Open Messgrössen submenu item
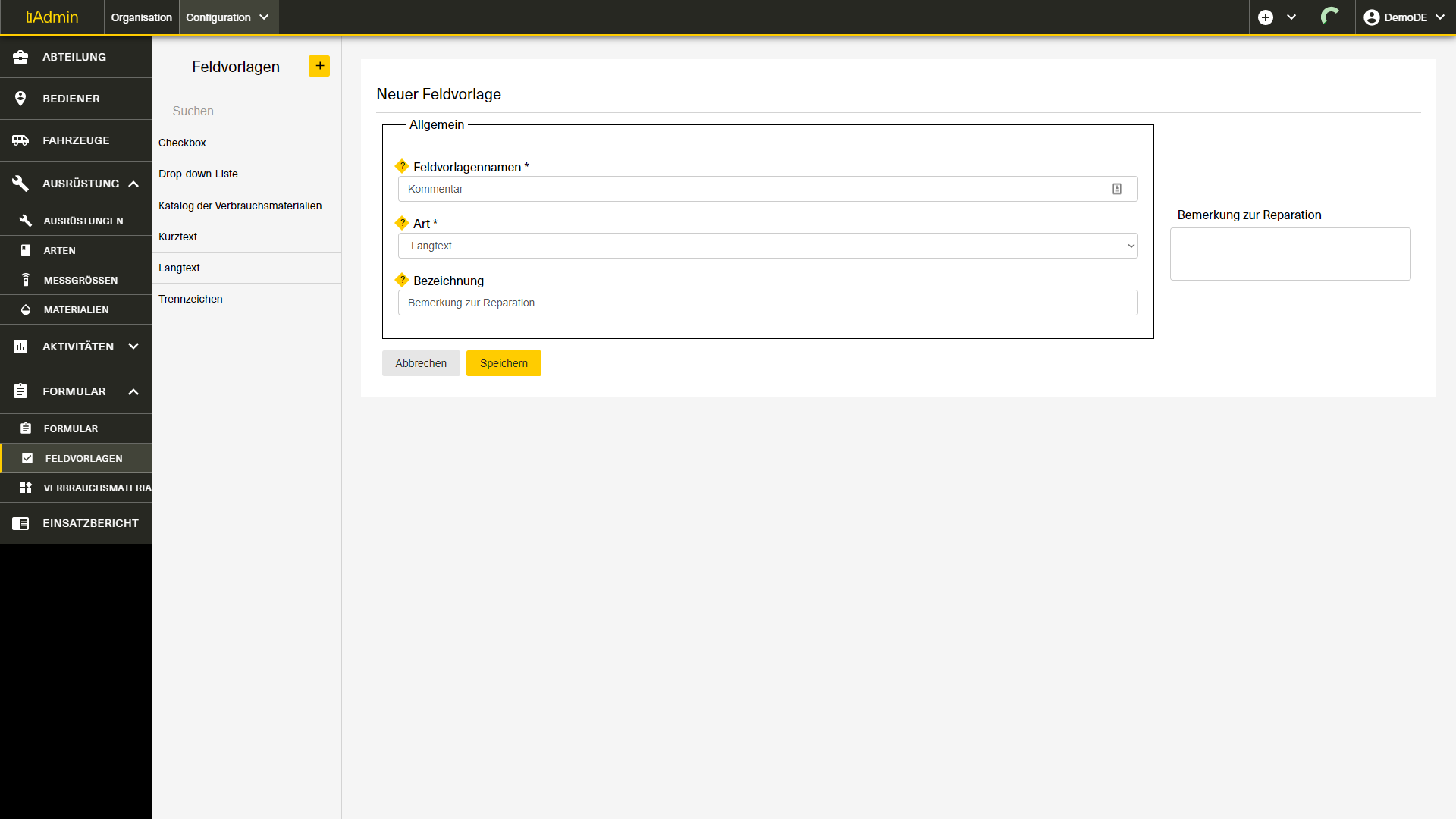The width and height of the screenshot is (1456, 819). [x=76, y=280]
